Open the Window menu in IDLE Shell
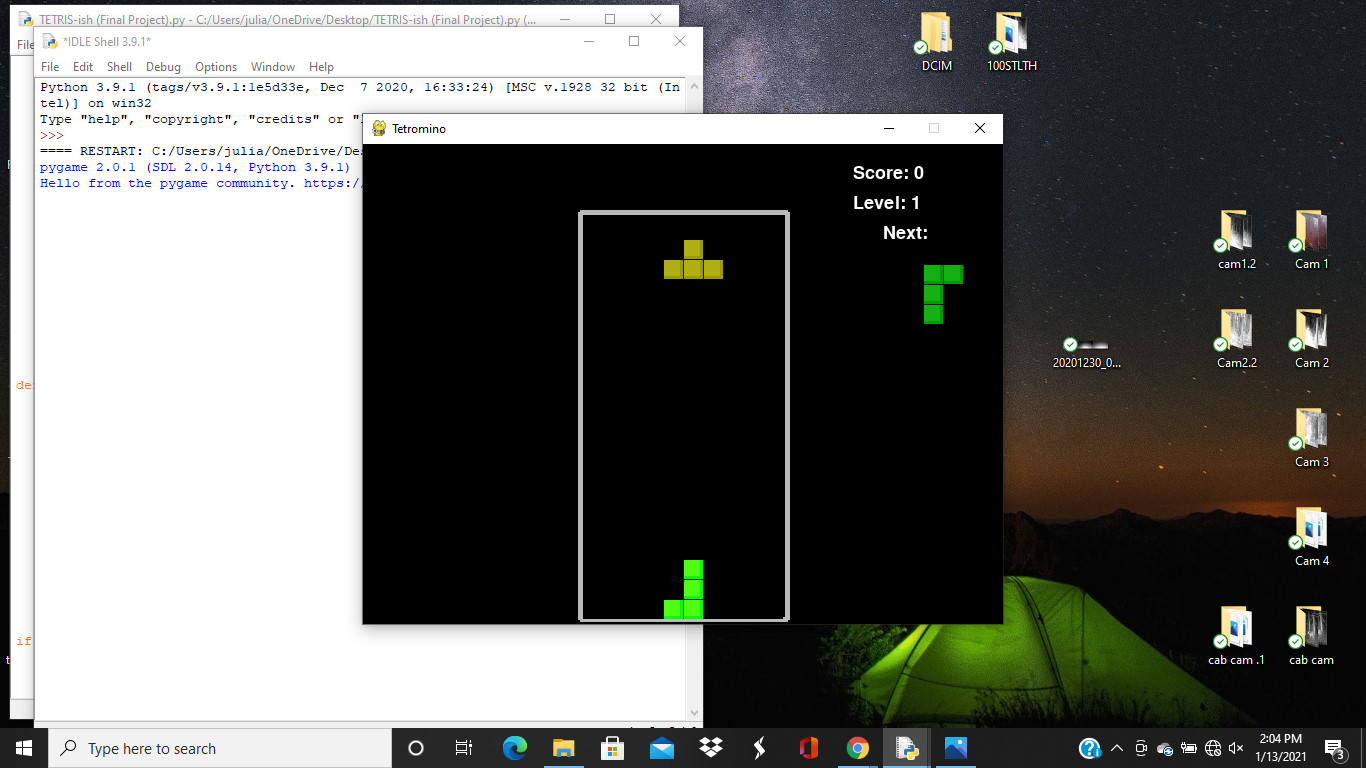1366x768 pixels. click(273, 67)
